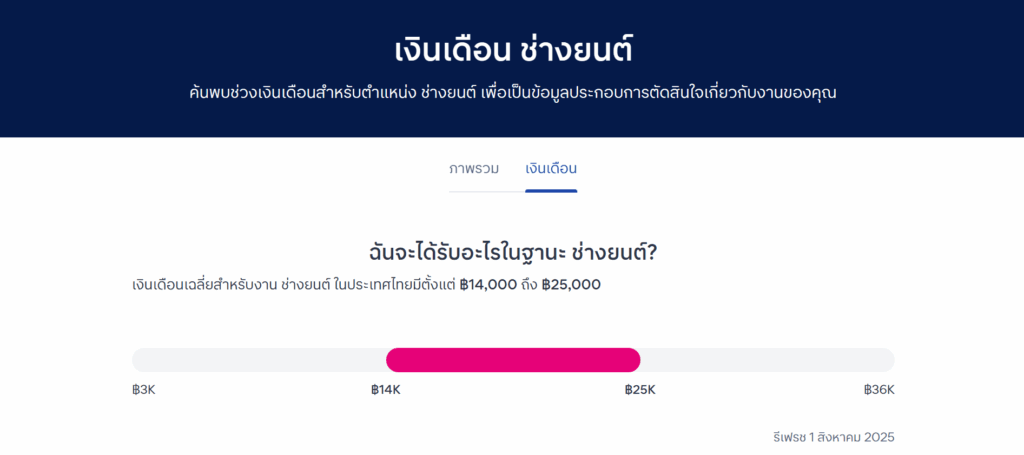Click the bold ฿25,000 amount in the sentence

(x=571, y=285)
